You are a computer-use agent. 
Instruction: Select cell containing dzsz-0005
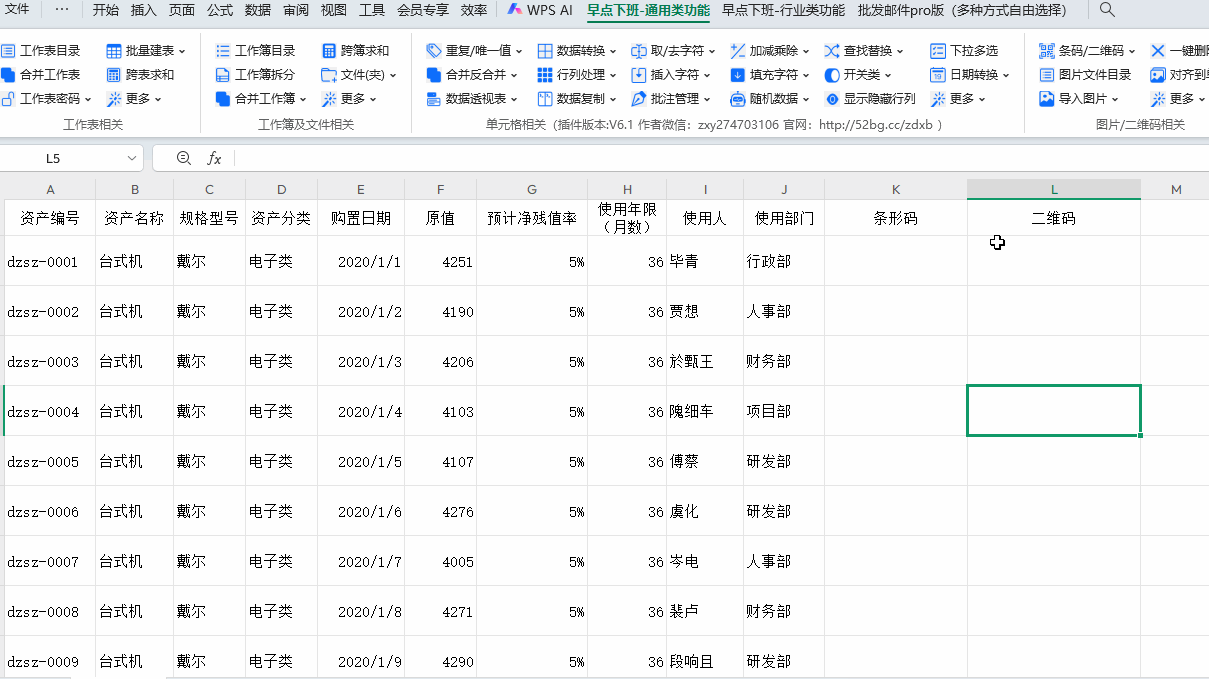coord(43,462)
